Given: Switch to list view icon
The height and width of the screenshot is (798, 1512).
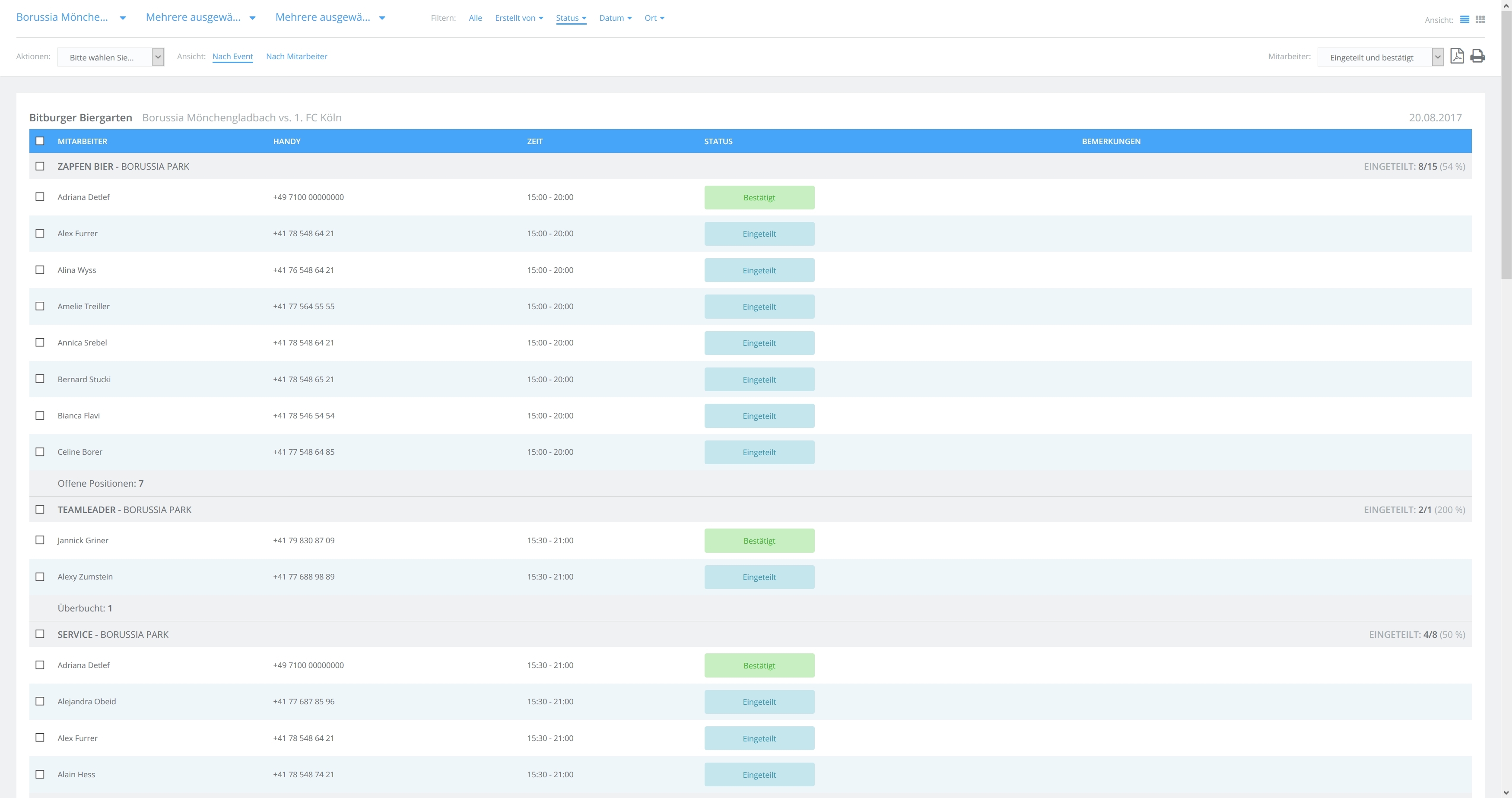Looking at the screenshot, I should [1464, 19].
